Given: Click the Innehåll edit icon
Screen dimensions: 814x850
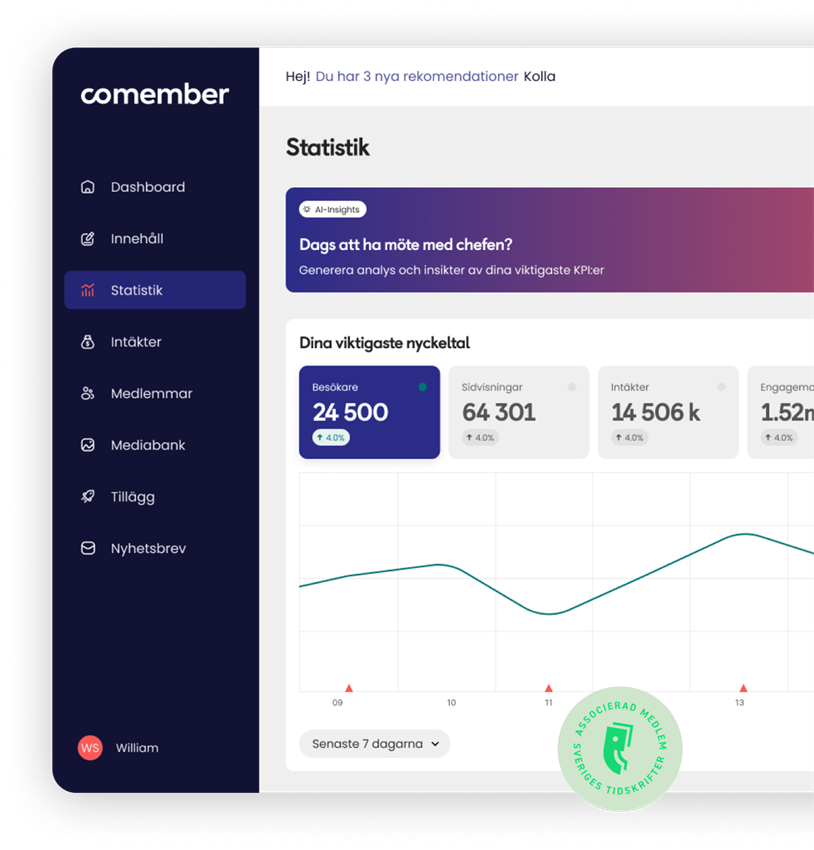Looking at the screenshot, I should click(x=88, y=239).
